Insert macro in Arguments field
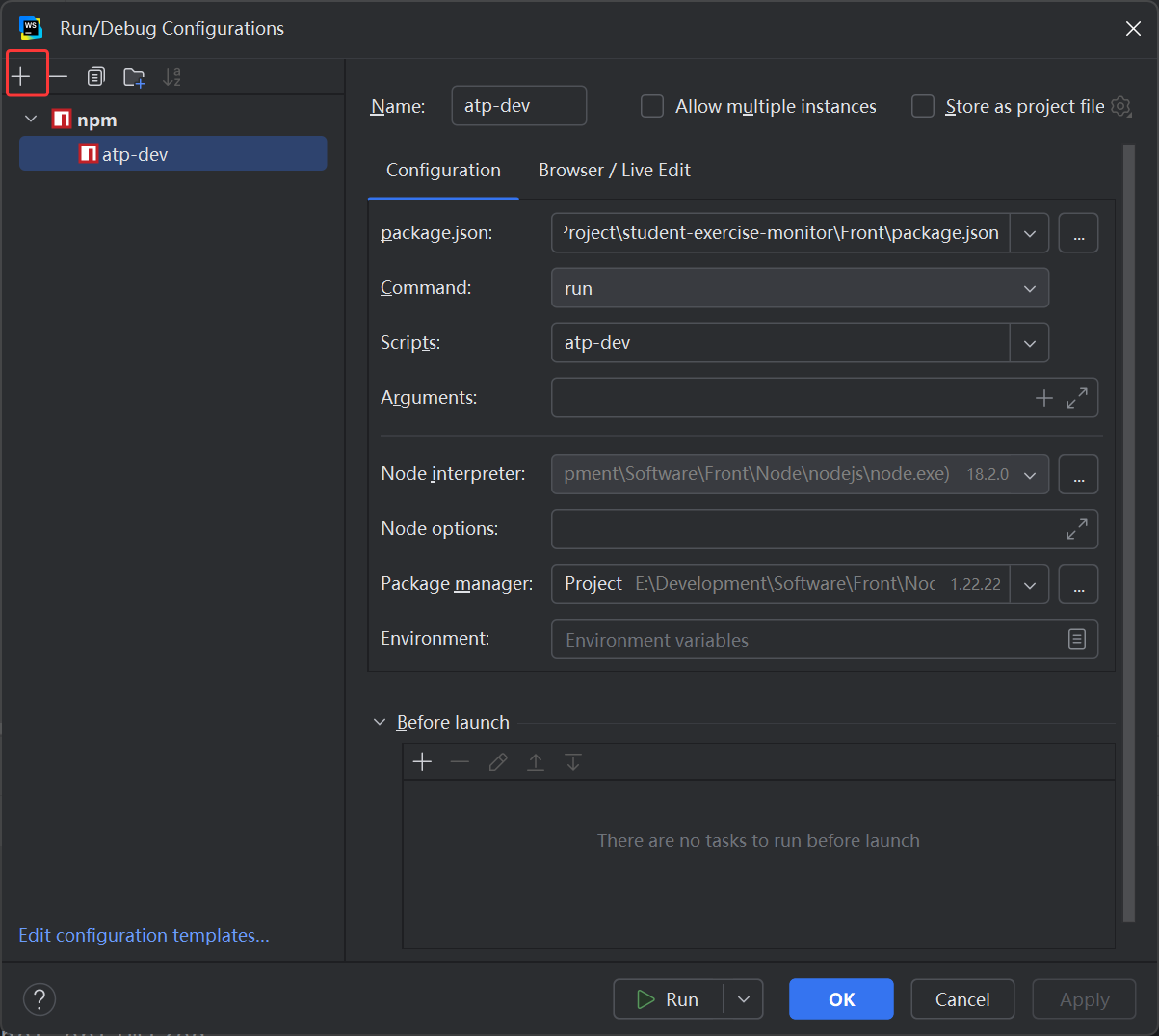The image size is (1159, 1036). 1043,398
